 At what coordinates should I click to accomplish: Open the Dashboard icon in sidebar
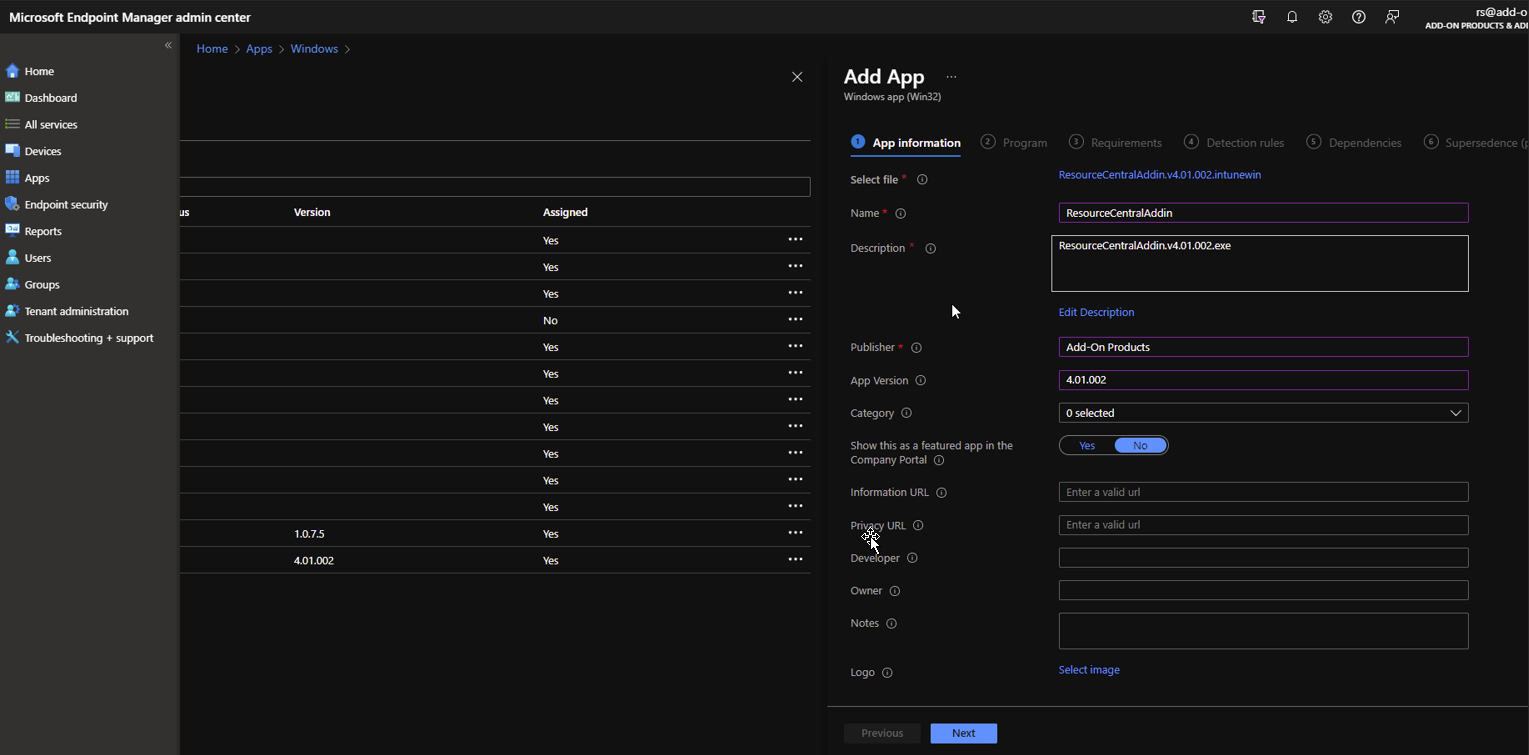tap(12, 98)
